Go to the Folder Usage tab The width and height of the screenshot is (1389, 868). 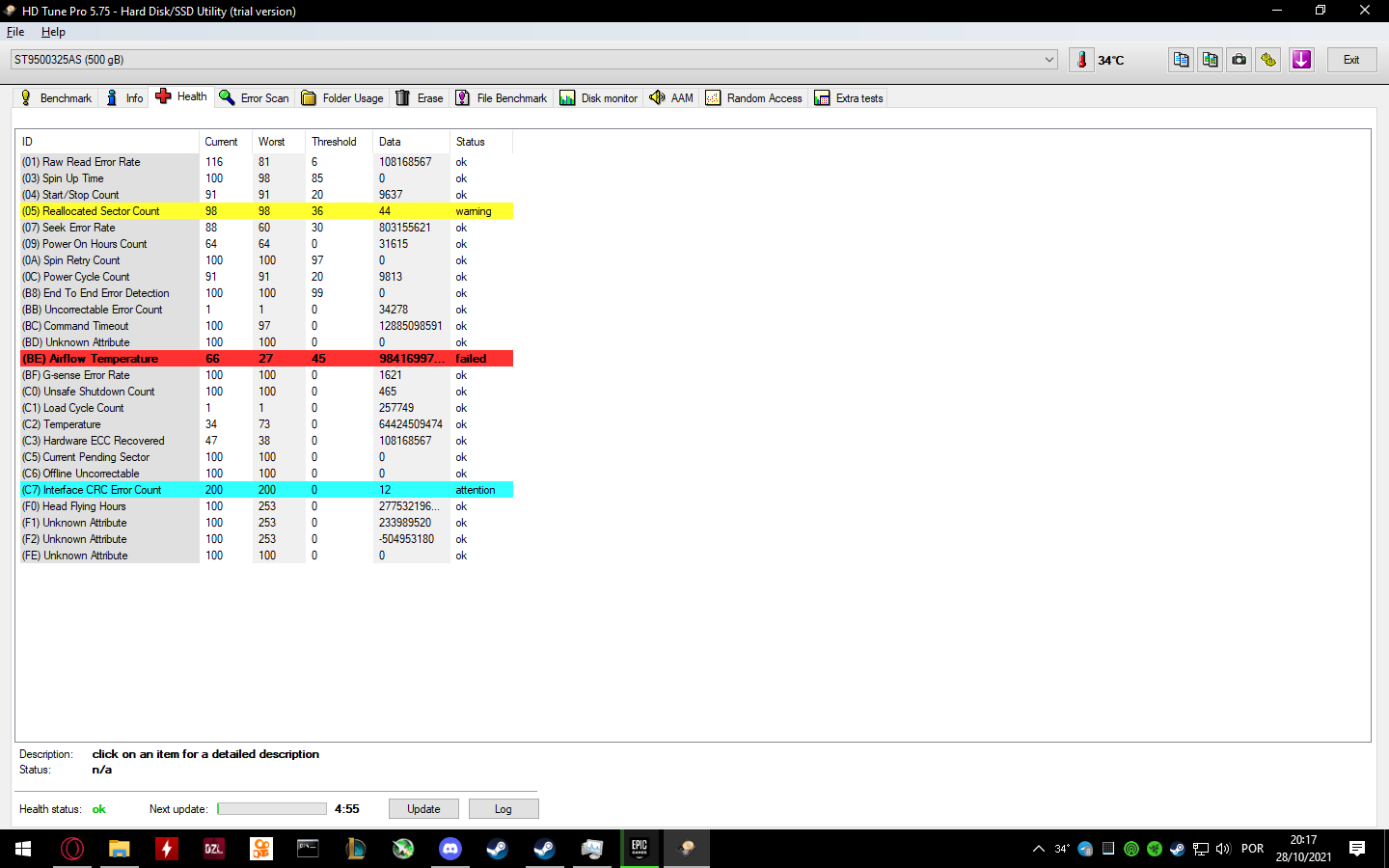pyautogui.click(x=342, y=98)
